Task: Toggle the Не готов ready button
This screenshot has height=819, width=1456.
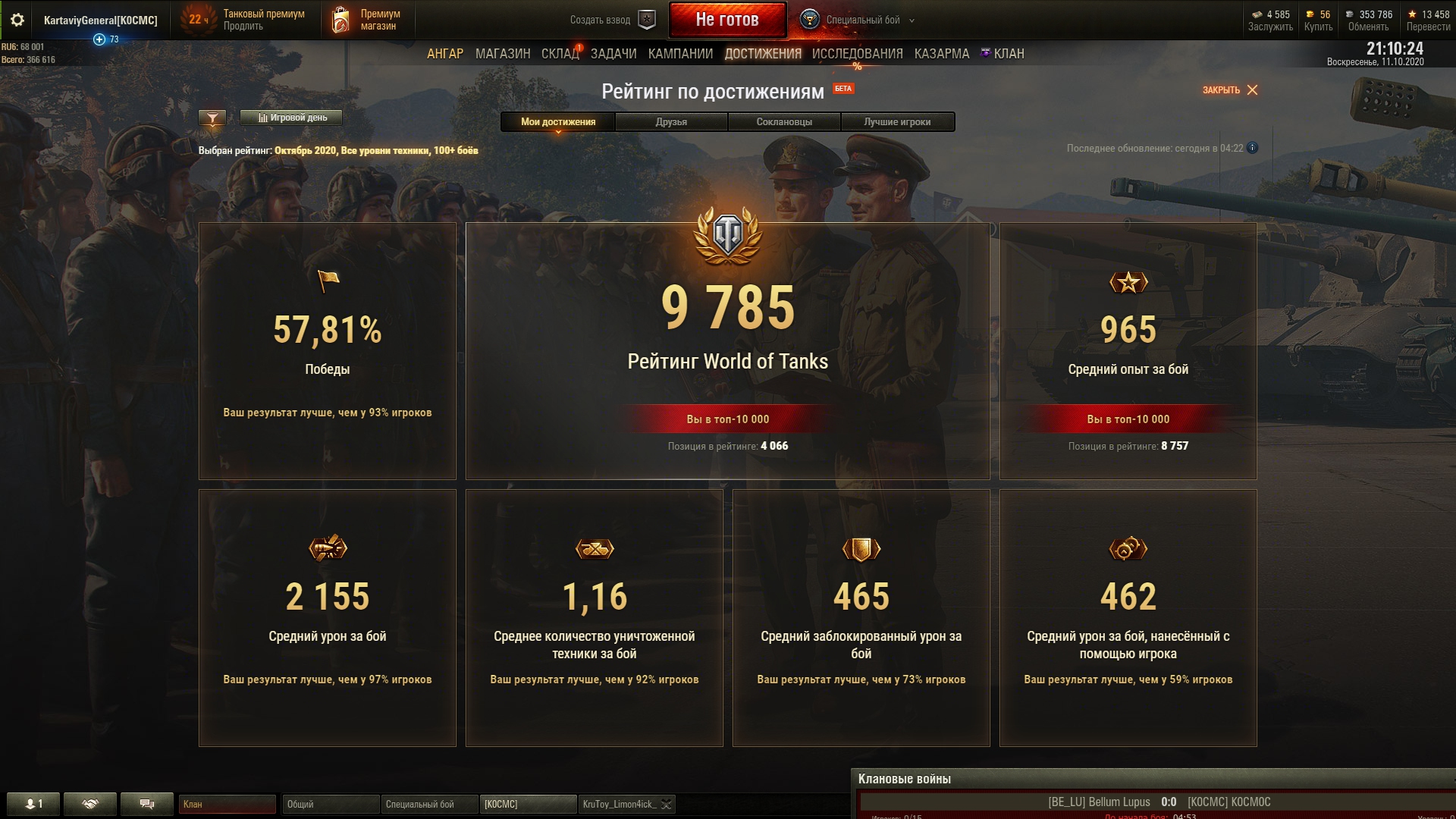Action: click(x=727, y=20)
